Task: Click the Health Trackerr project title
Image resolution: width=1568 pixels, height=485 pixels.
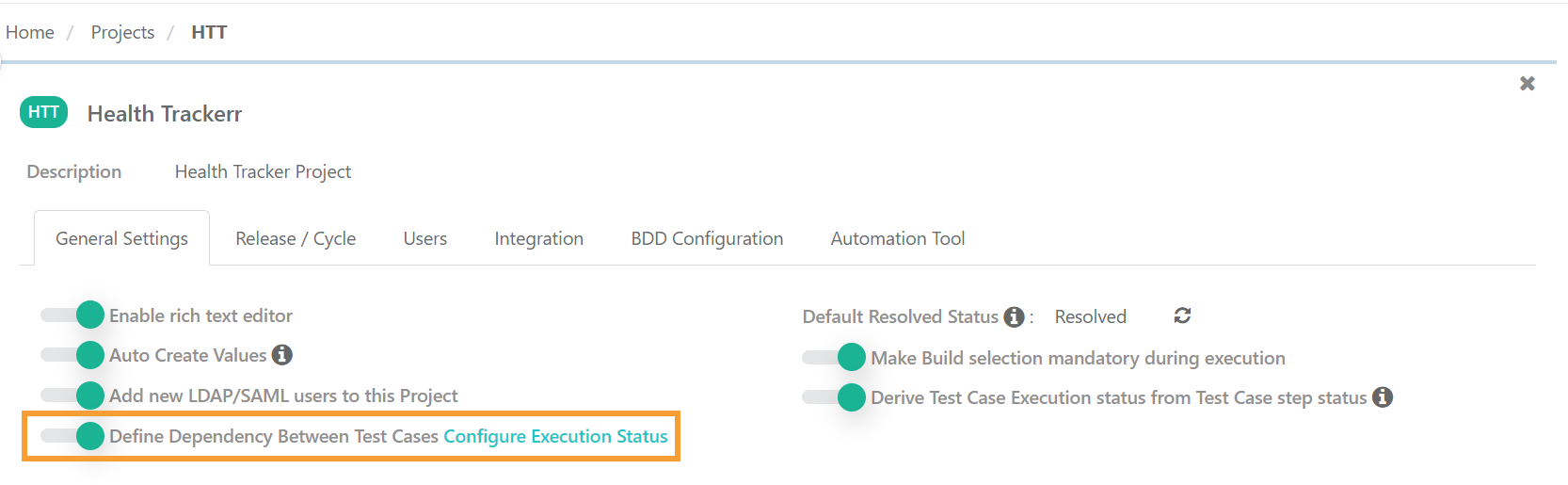Action: click(x=165, y=114)
